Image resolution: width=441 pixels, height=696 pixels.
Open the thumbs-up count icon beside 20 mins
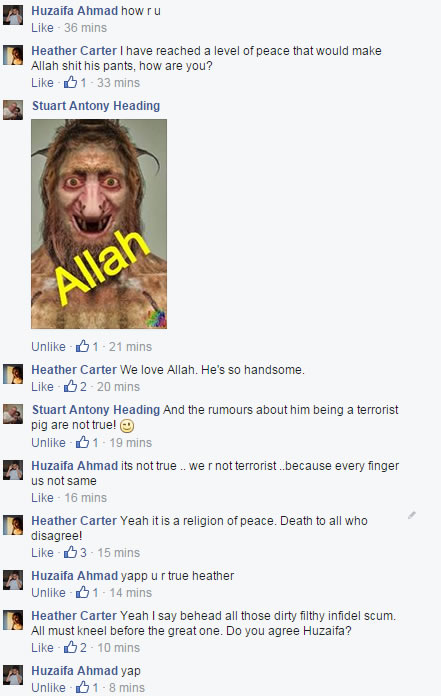point(70,386)
